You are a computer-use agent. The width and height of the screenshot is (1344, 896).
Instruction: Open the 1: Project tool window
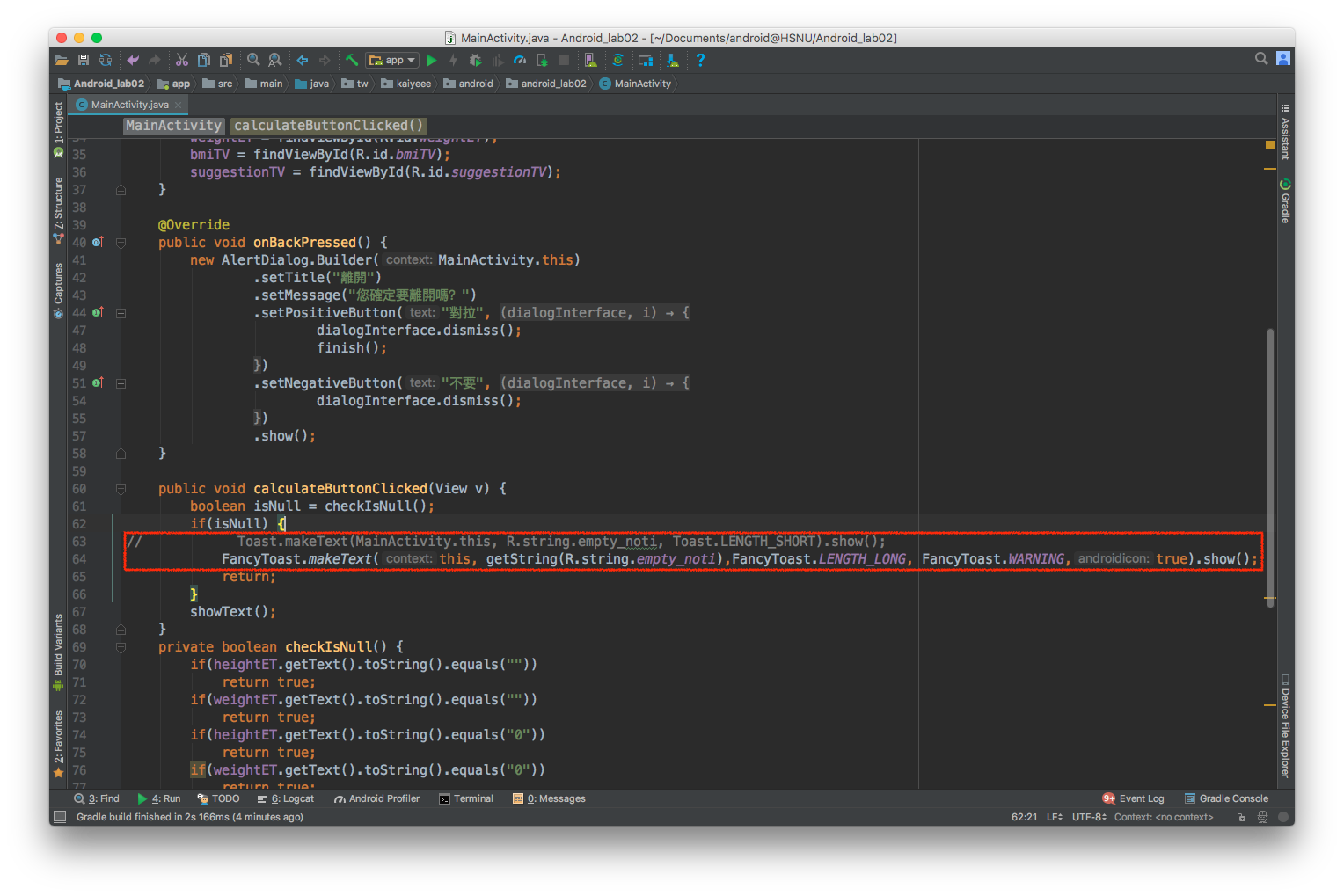(x=59, y=130)
